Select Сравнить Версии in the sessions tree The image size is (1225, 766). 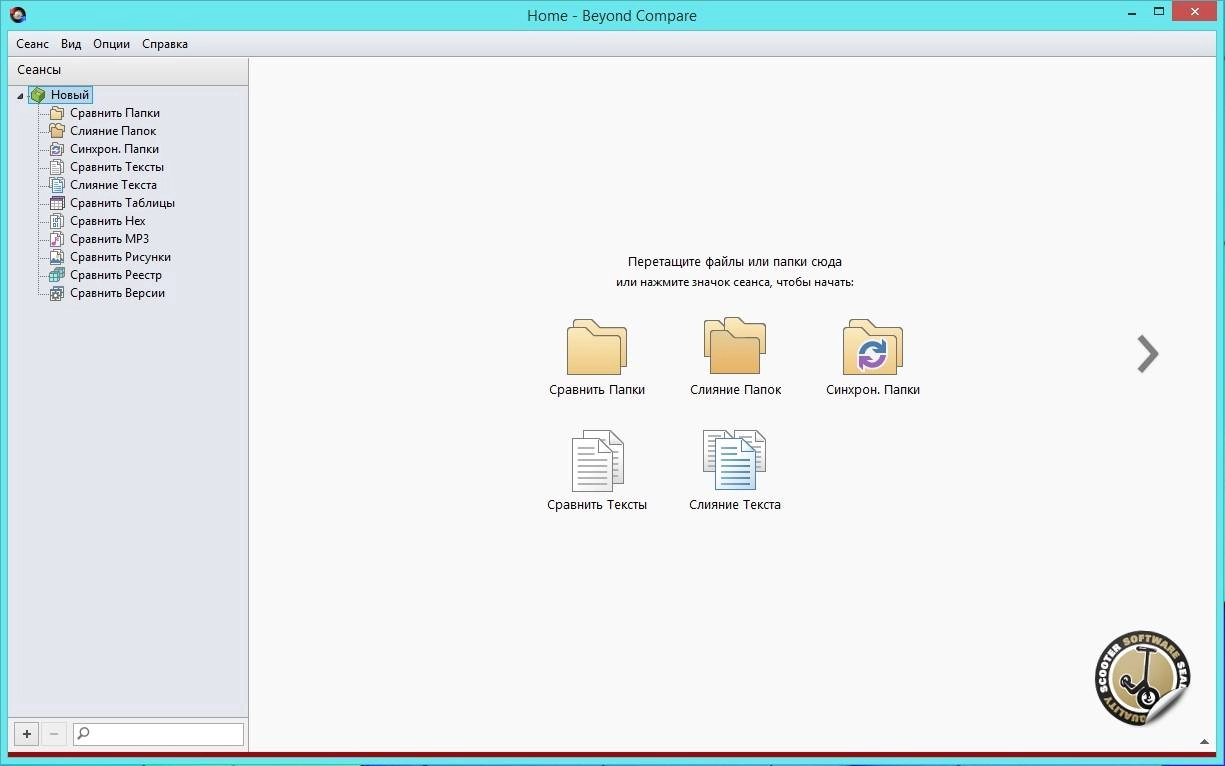pos(117,293)
